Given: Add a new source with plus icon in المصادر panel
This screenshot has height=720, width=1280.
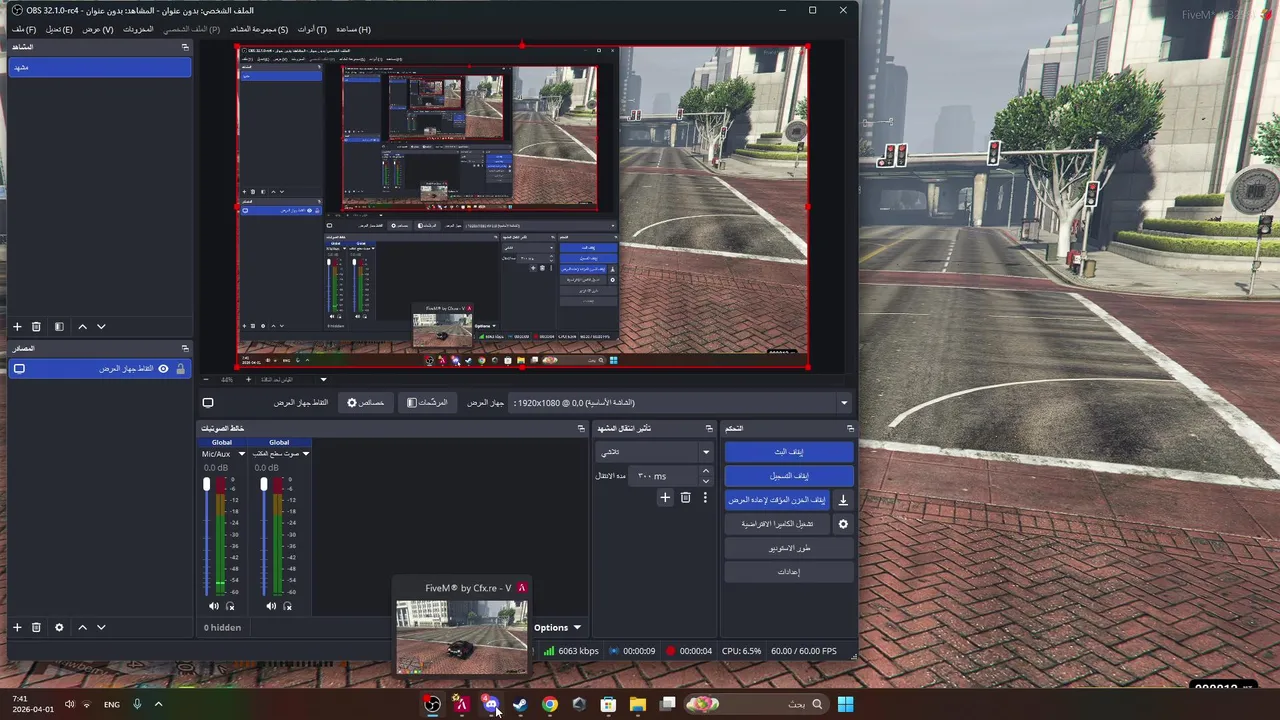Looking at the screenshot, I should coord(17,627).
